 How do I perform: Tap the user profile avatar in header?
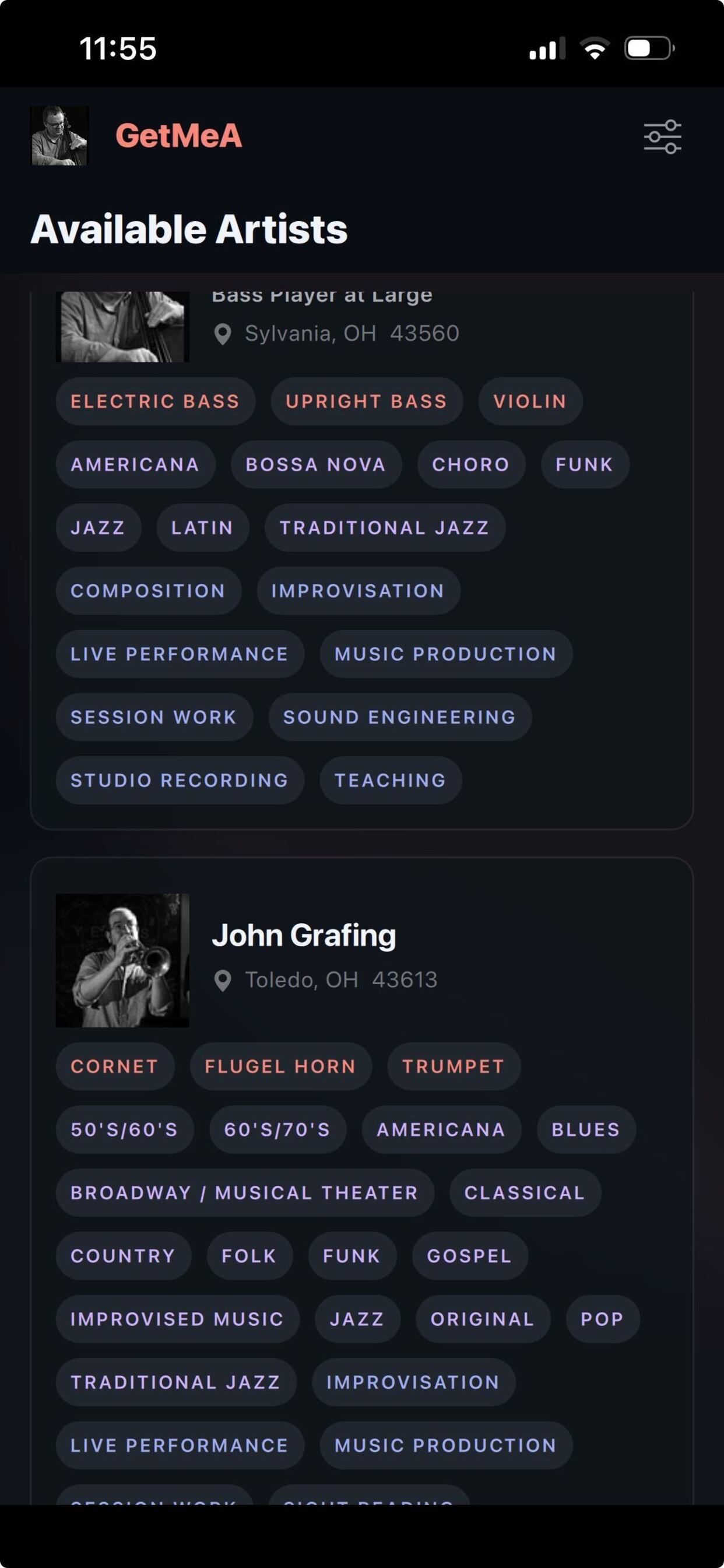pos(59,136)
